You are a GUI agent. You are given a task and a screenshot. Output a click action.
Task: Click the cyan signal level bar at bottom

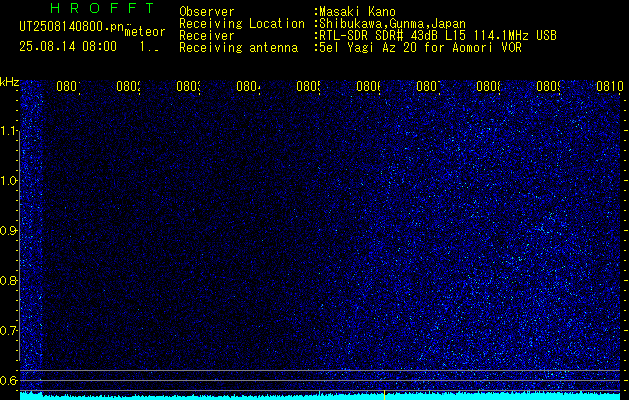(321, 396)
